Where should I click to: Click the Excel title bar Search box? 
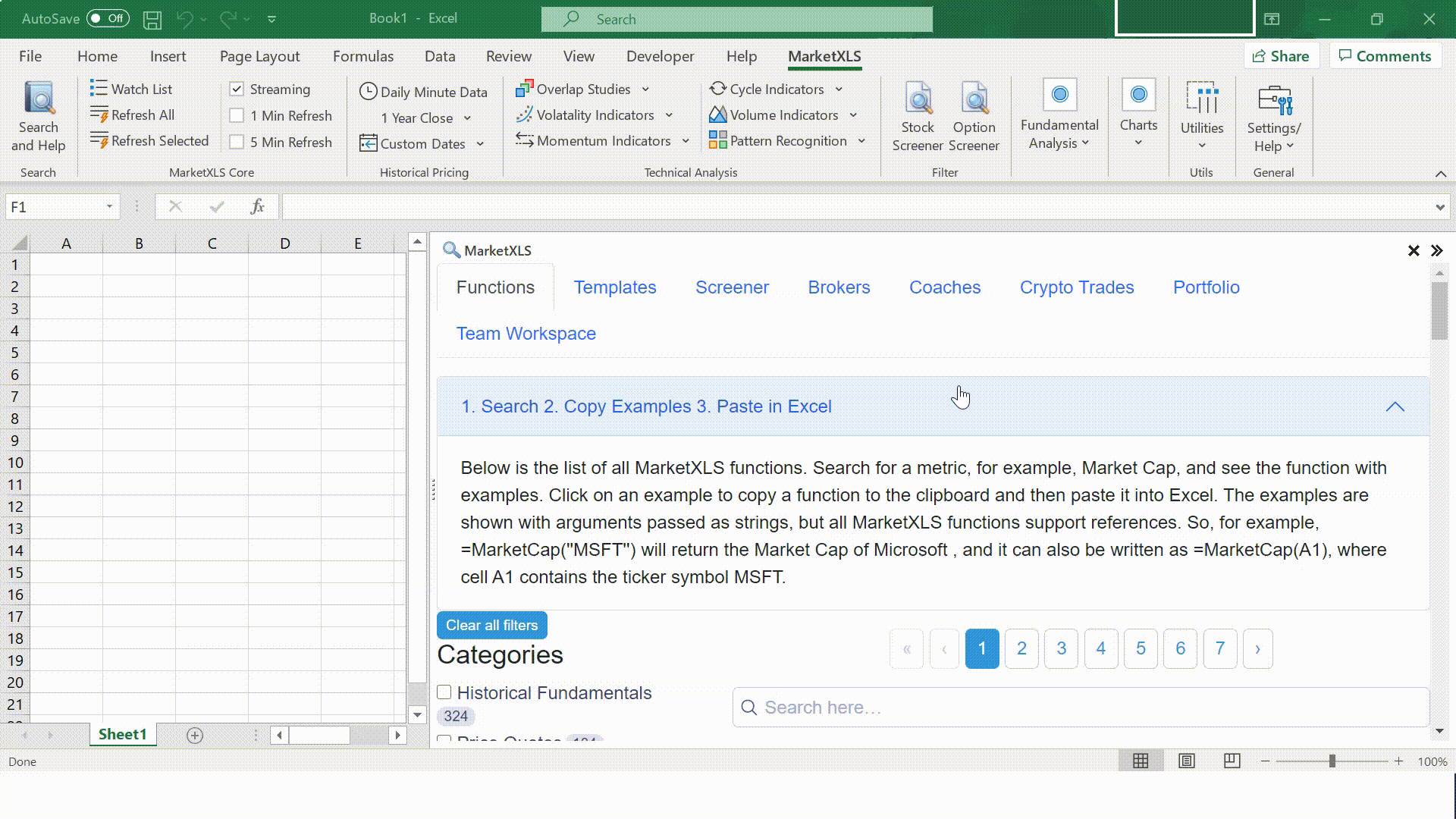point(736,19)
